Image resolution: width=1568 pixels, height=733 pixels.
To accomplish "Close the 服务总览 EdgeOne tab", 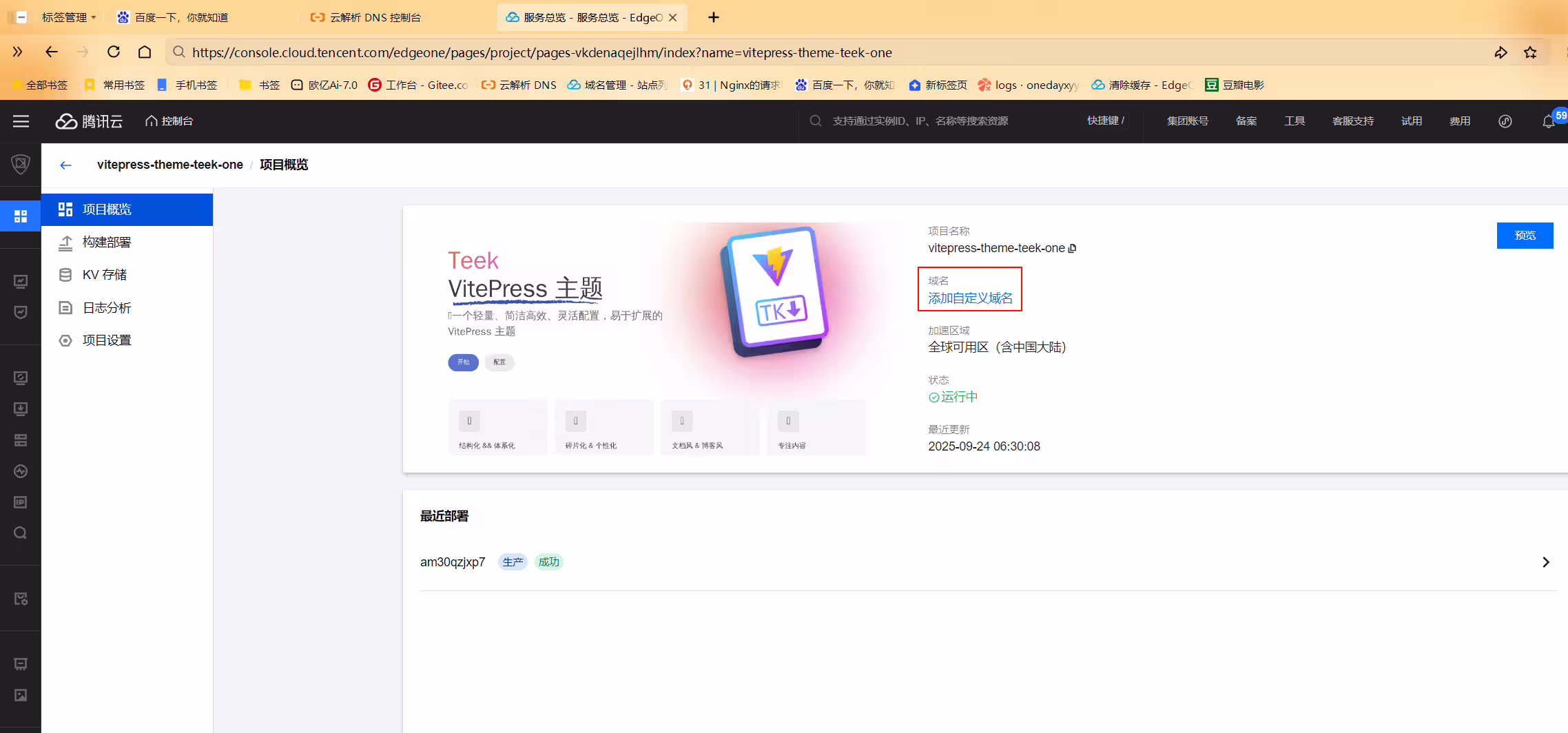I will pos(673,17).
